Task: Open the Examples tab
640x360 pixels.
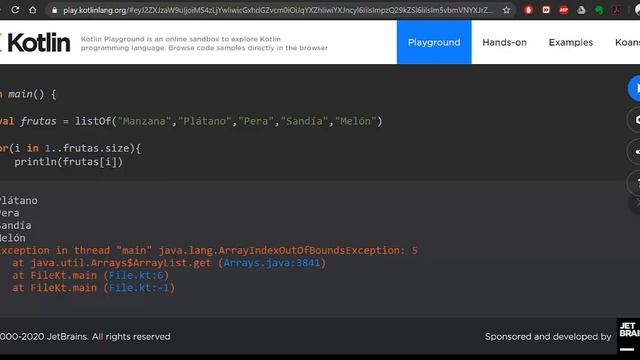Action: 571,42
